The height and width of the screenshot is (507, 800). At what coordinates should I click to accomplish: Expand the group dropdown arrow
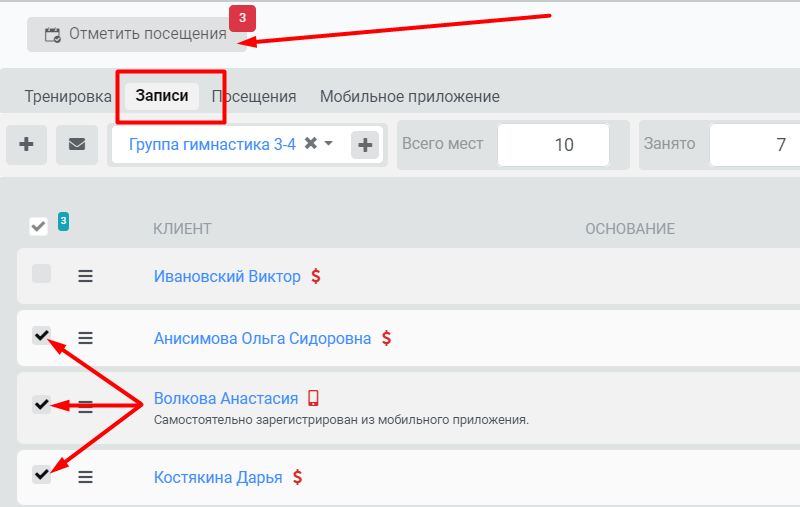(x=329, y=143)
